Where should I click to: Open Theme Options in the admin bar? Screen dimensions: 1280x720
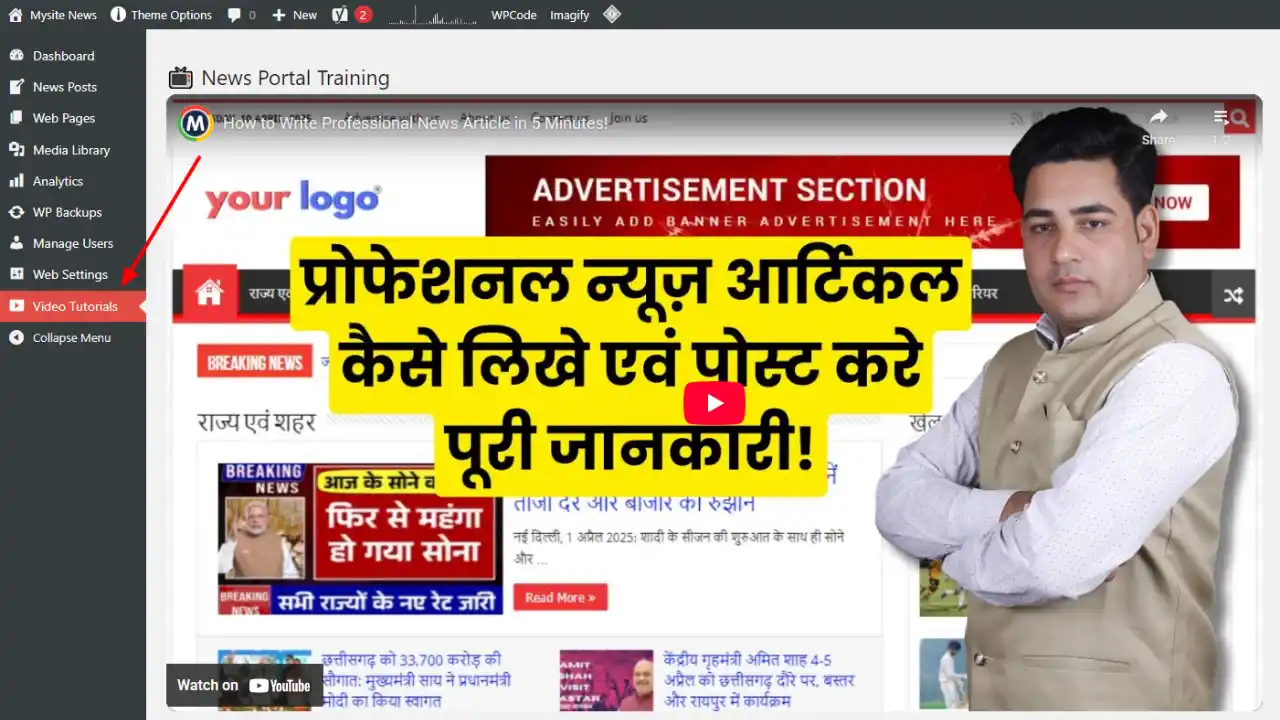point(161,15)
